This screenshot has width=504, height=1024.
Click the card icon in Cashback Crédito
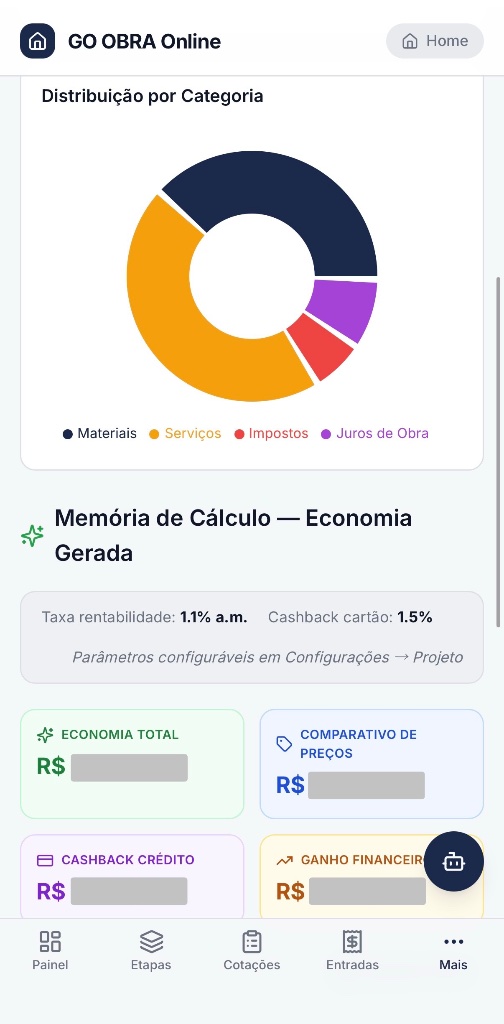click(45, 860)
